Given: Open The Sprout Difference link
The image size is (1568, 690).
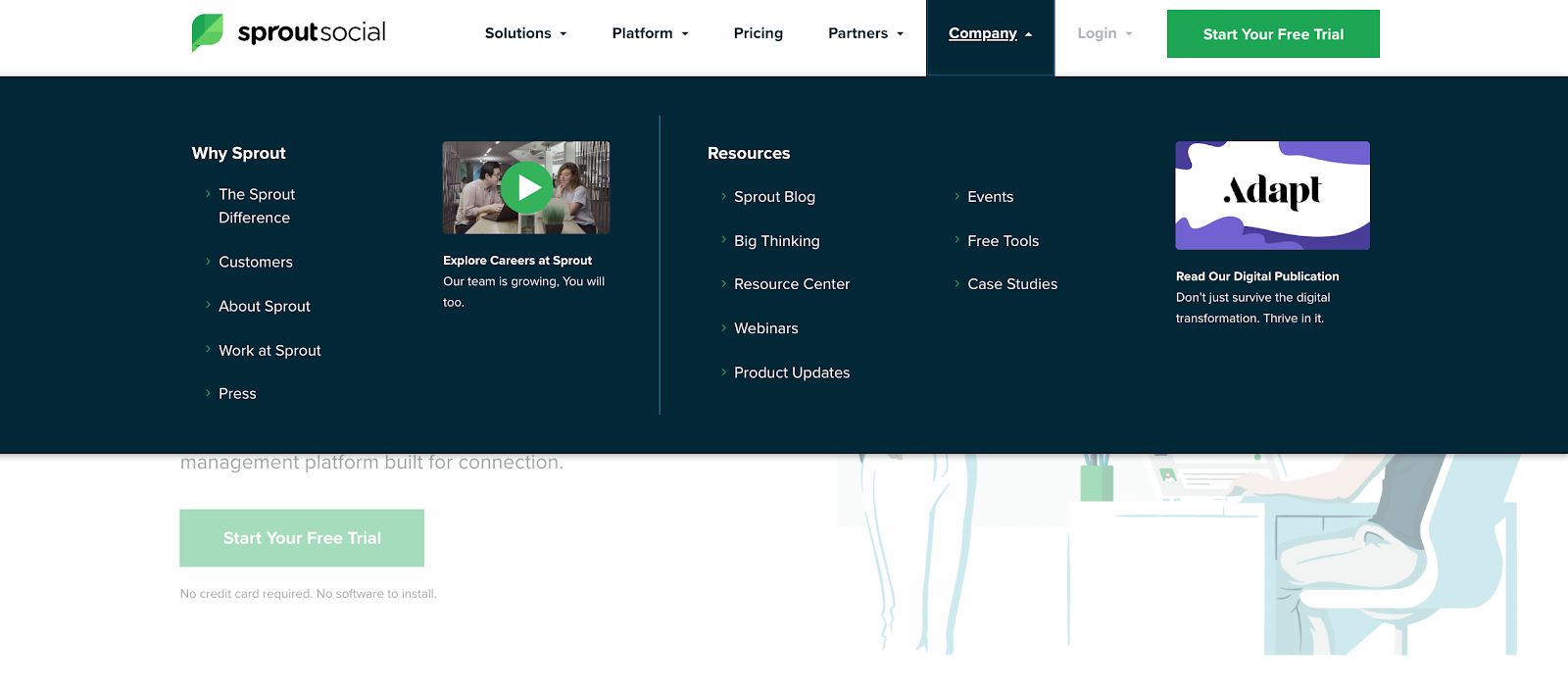Looking at the screenshot, I should (x=256, y=206).
